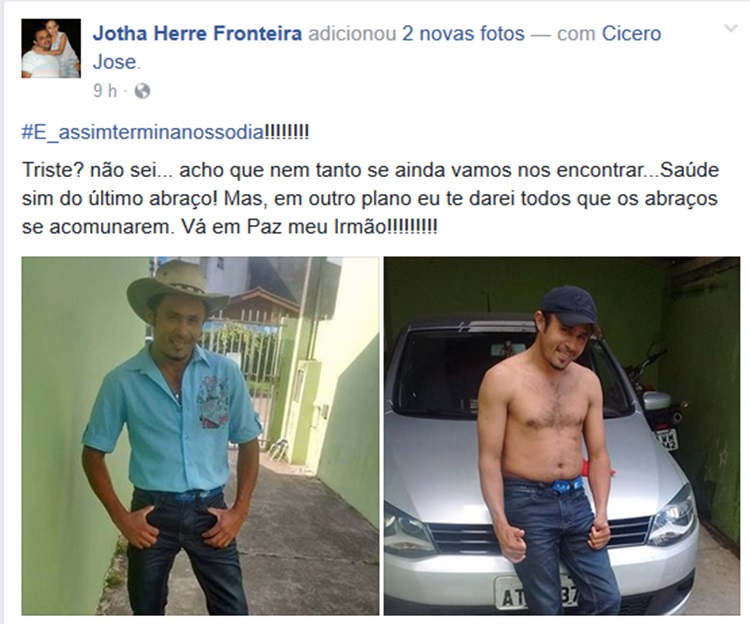
Task: Click the motorcycle behind the car
Action: [x=655, y=397]
